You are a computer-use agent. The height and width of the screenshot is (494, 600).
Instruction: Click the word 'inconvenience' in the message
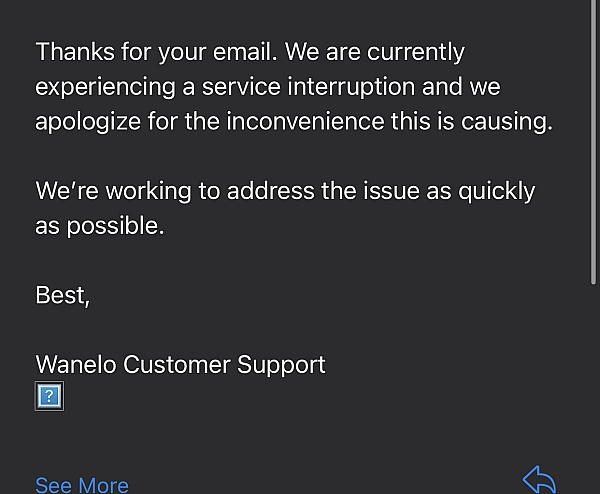pos(305,121)
